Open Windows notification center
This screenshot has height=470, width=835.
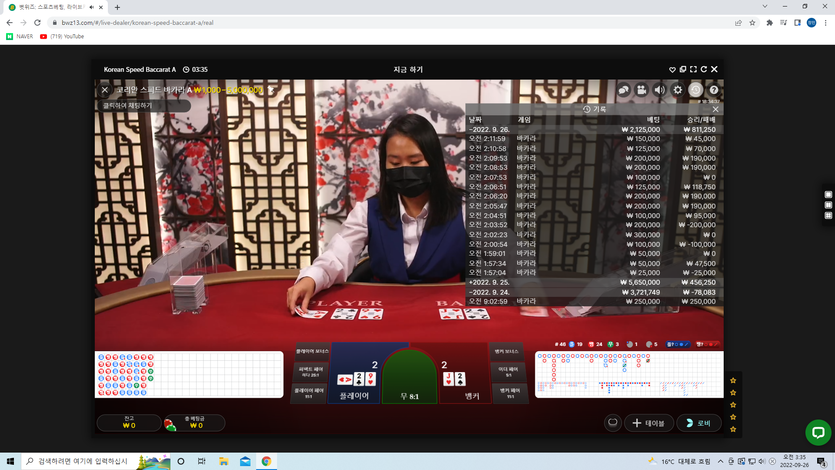point(822,461)
